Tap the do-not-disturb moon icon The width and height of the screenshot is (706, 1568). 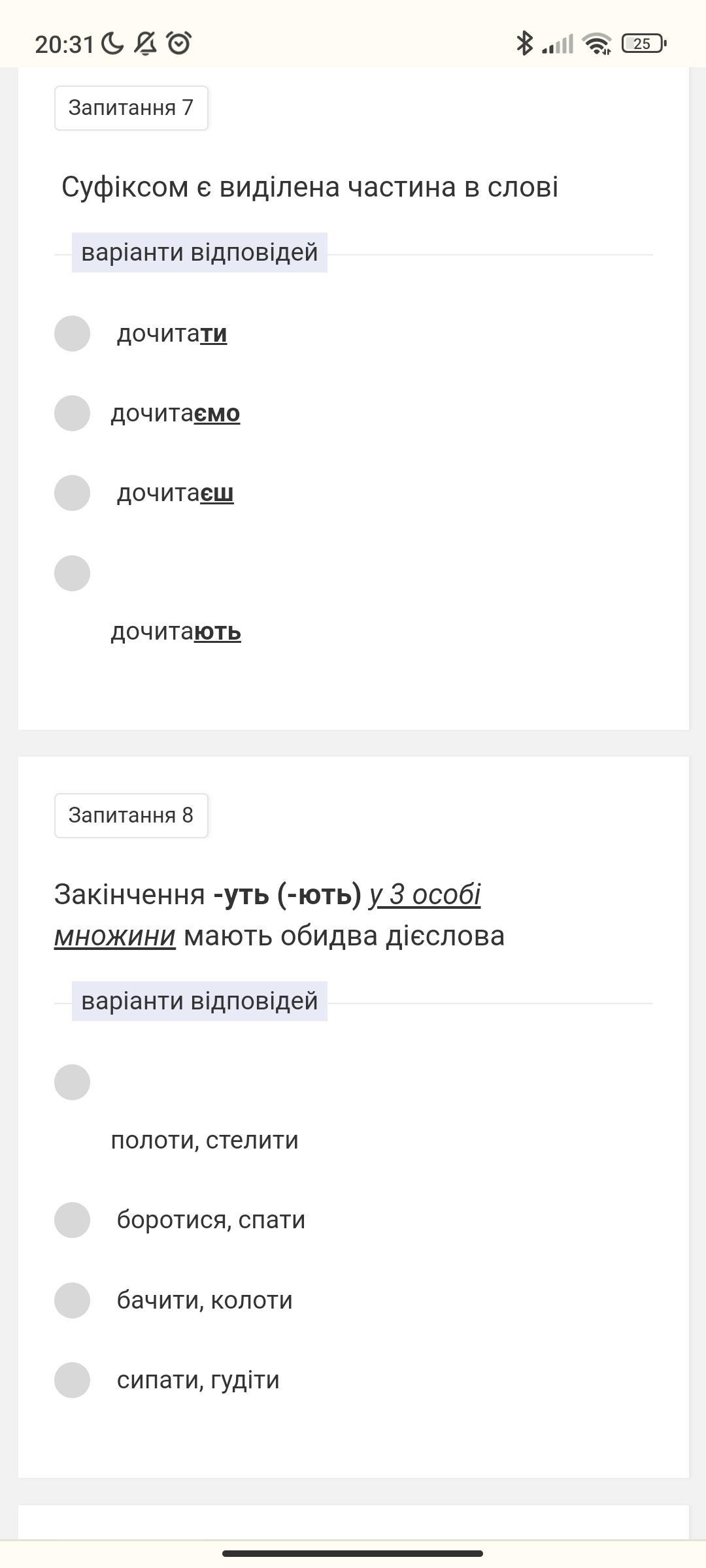(x=112, y=44)
